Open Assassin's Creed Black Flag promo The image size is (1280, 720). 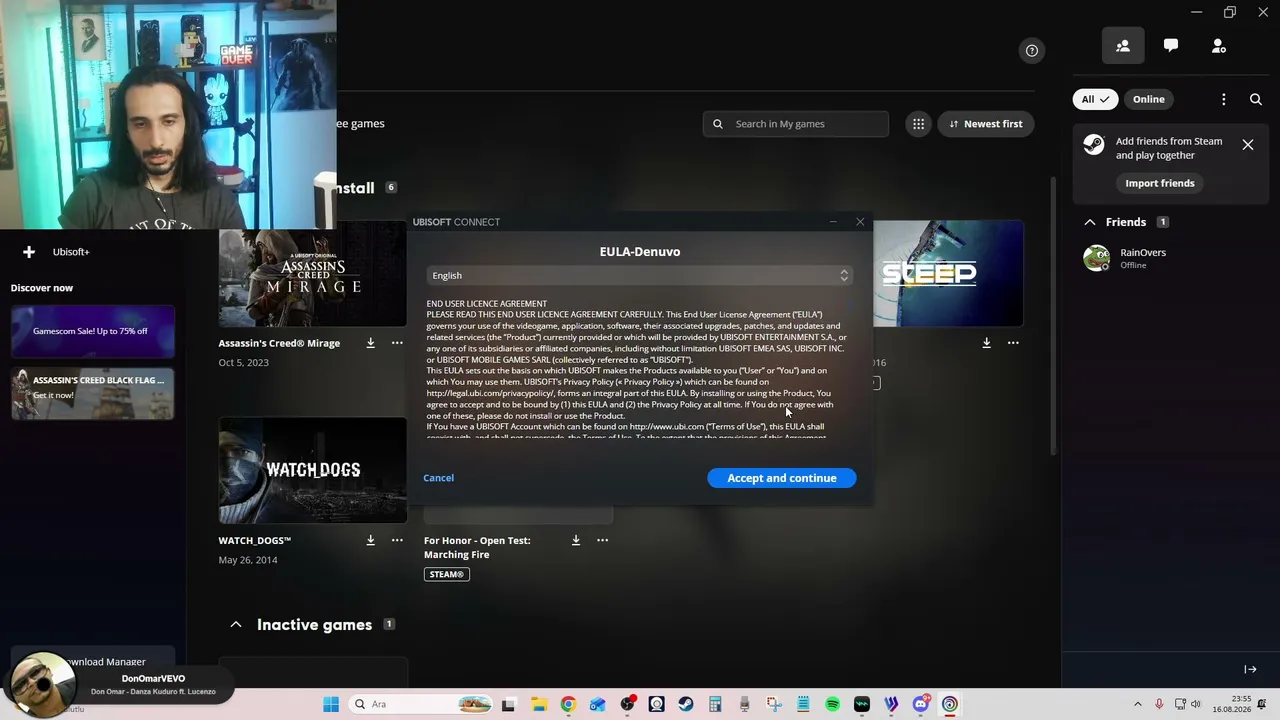(x=93, y=394)
